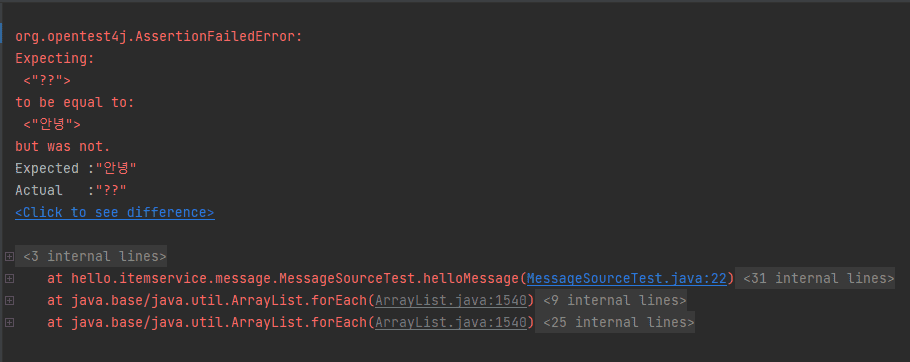The width and height of the screenshot is (910, 362).
Task: Select the Expected :"안녕" line
Action: click(76, 168)
